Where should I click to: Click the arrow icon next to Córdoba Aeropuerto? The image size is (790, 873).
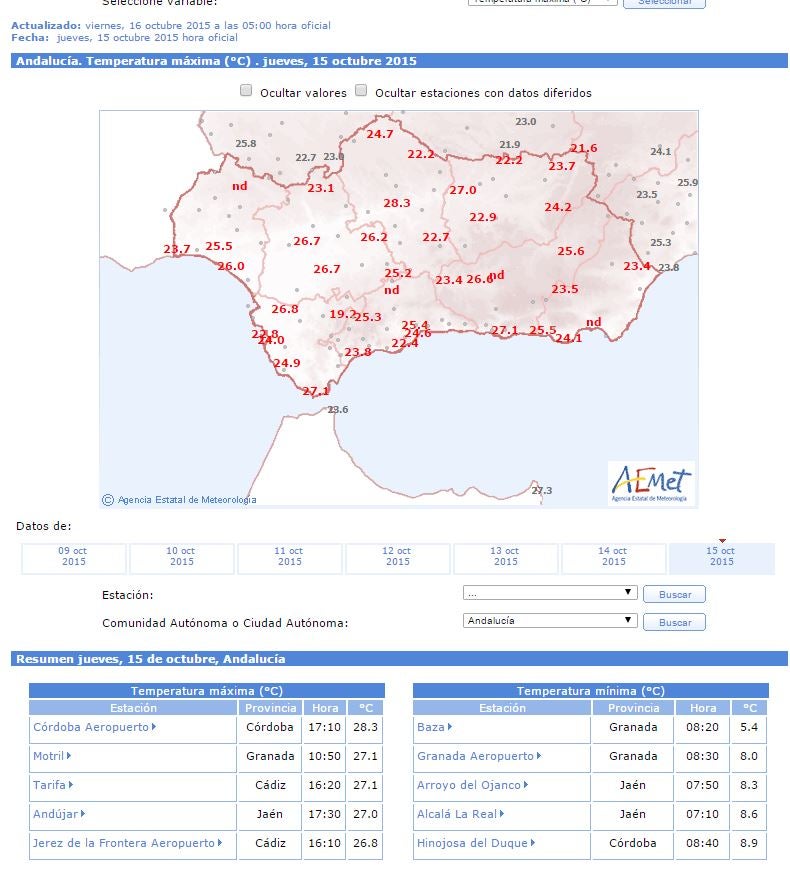pos(154,727)
